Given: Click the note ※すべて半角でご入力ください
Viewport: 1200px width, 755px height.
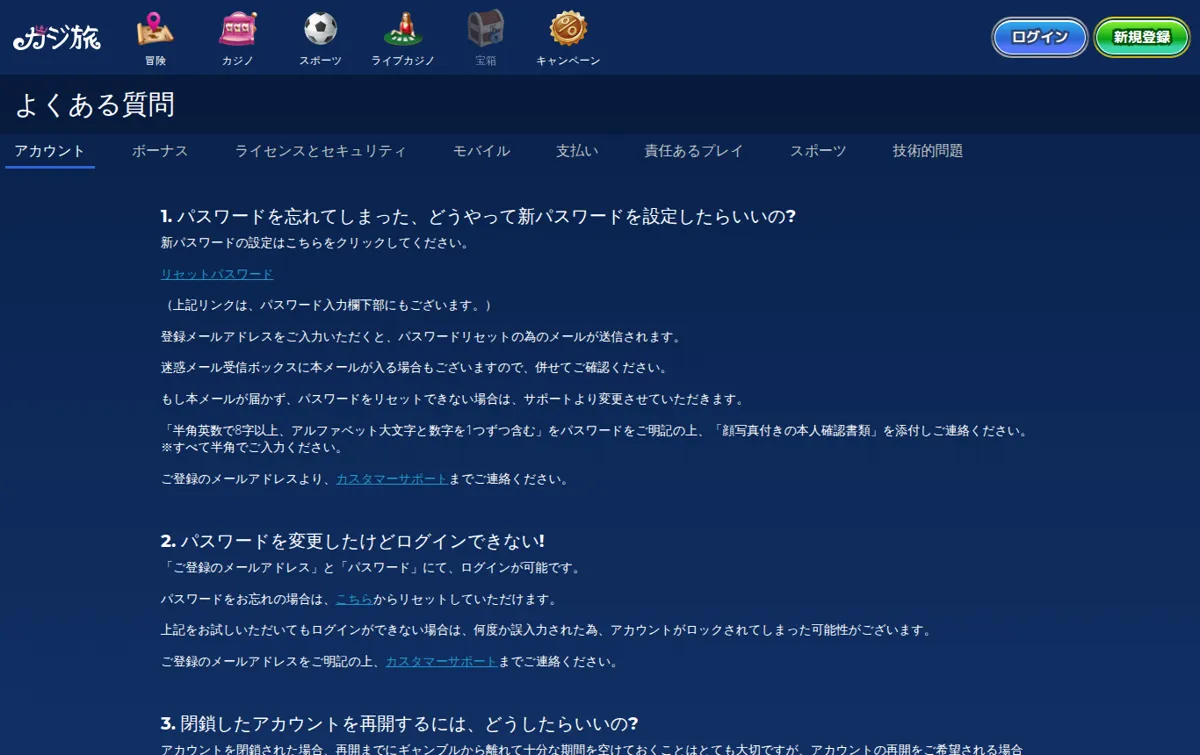Looking at the screenshot, I should [252, 448].
